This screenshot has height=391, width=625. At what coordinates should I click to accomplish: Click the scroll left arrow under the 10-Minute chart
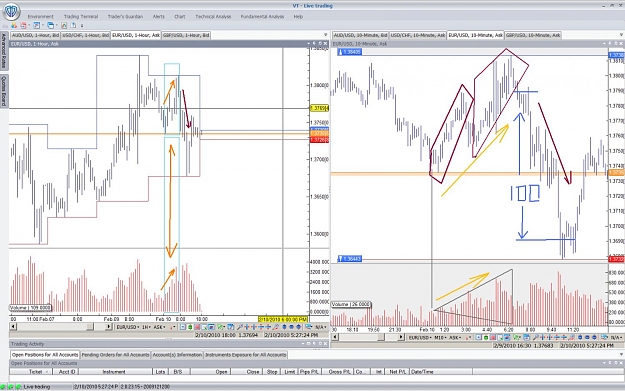334,338
